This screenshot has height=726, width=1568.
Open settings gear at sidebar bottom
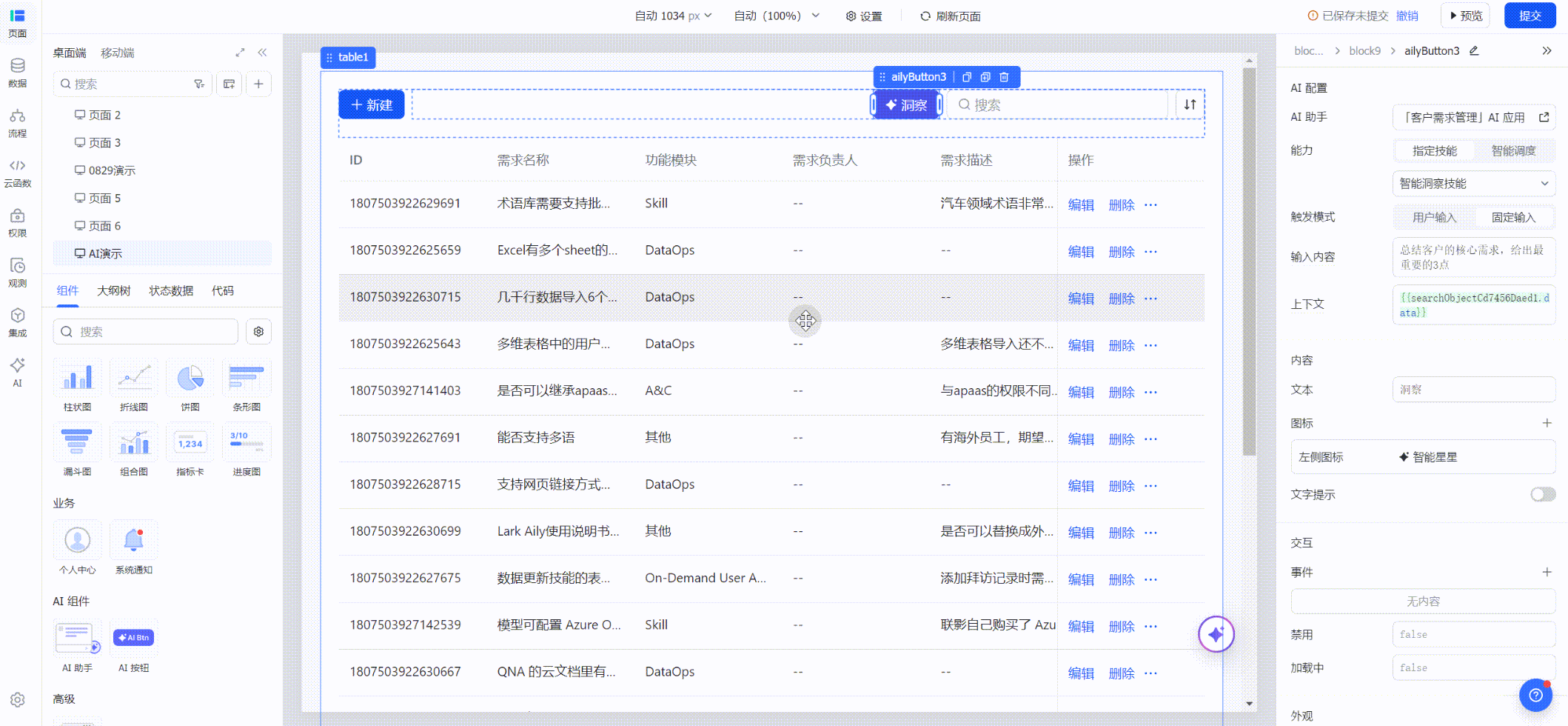[18, 699]
